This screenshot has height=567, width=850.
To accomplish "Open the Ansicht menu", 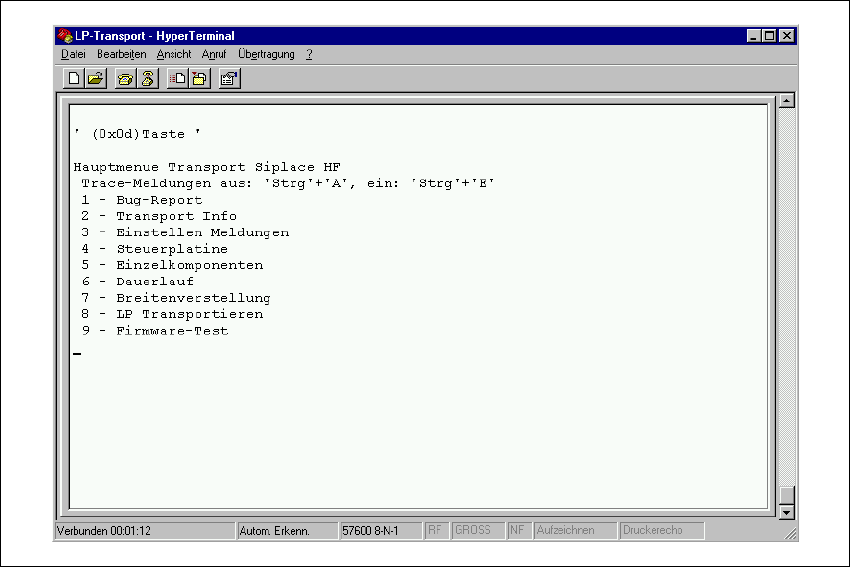I will point(173,54).
